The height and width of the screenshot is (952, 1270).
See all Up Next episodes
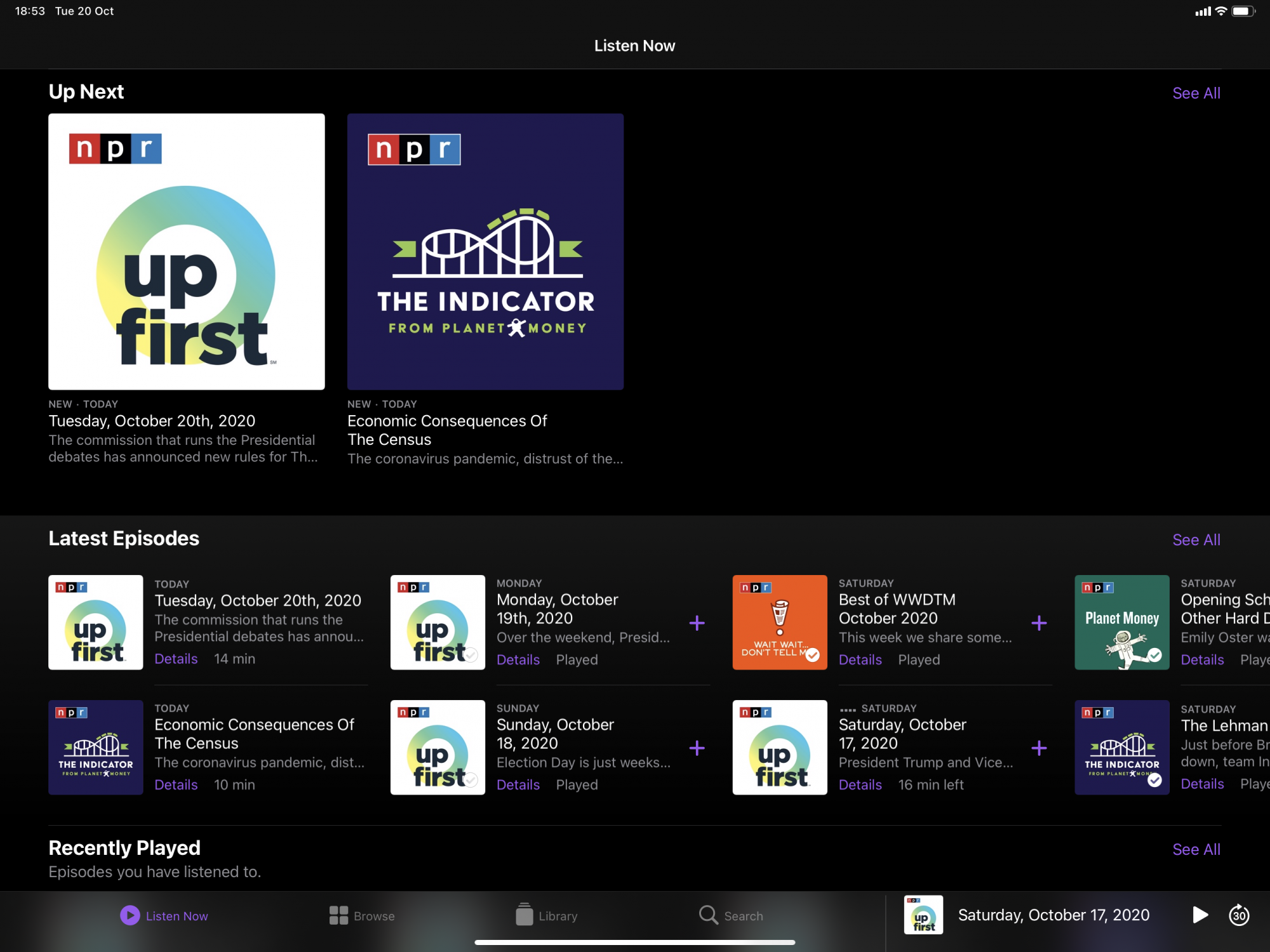(x=1196, y=93)
